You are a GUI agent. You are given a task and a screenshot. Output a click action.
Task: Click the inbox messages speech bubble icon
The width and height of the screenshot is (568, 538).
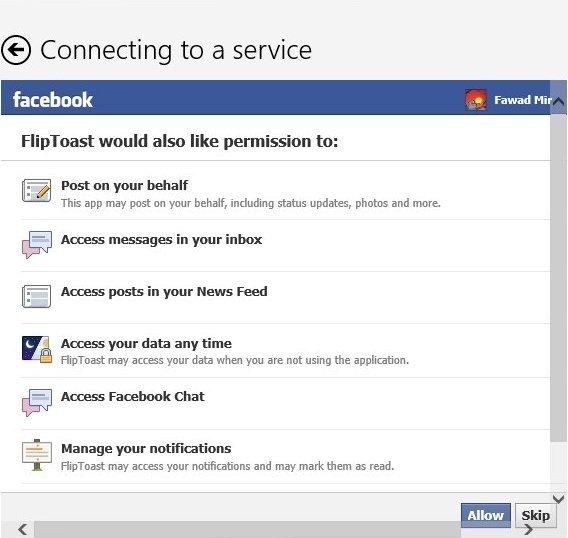click(x=37, y=245)
